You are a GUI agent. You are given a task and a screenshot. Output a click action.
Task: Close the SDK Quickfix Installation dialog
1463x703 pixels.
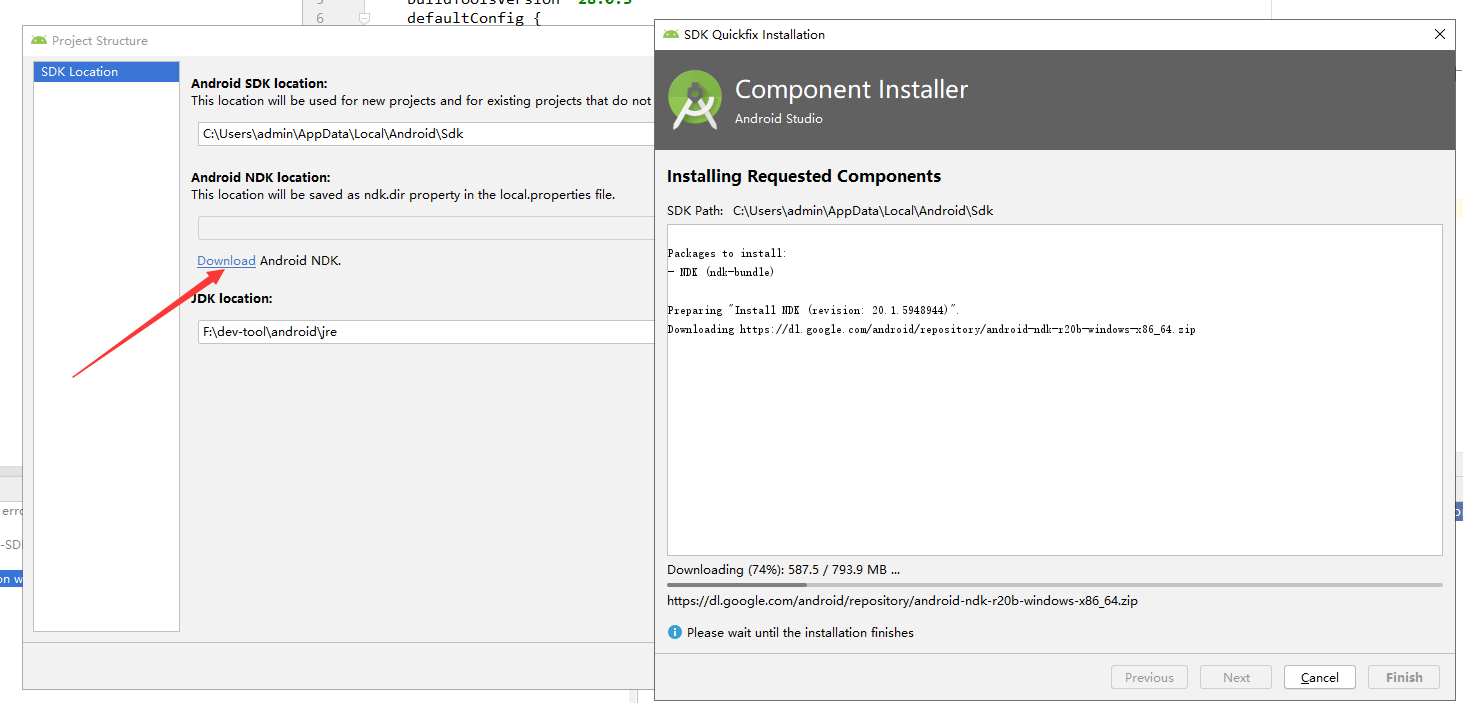1440,34
